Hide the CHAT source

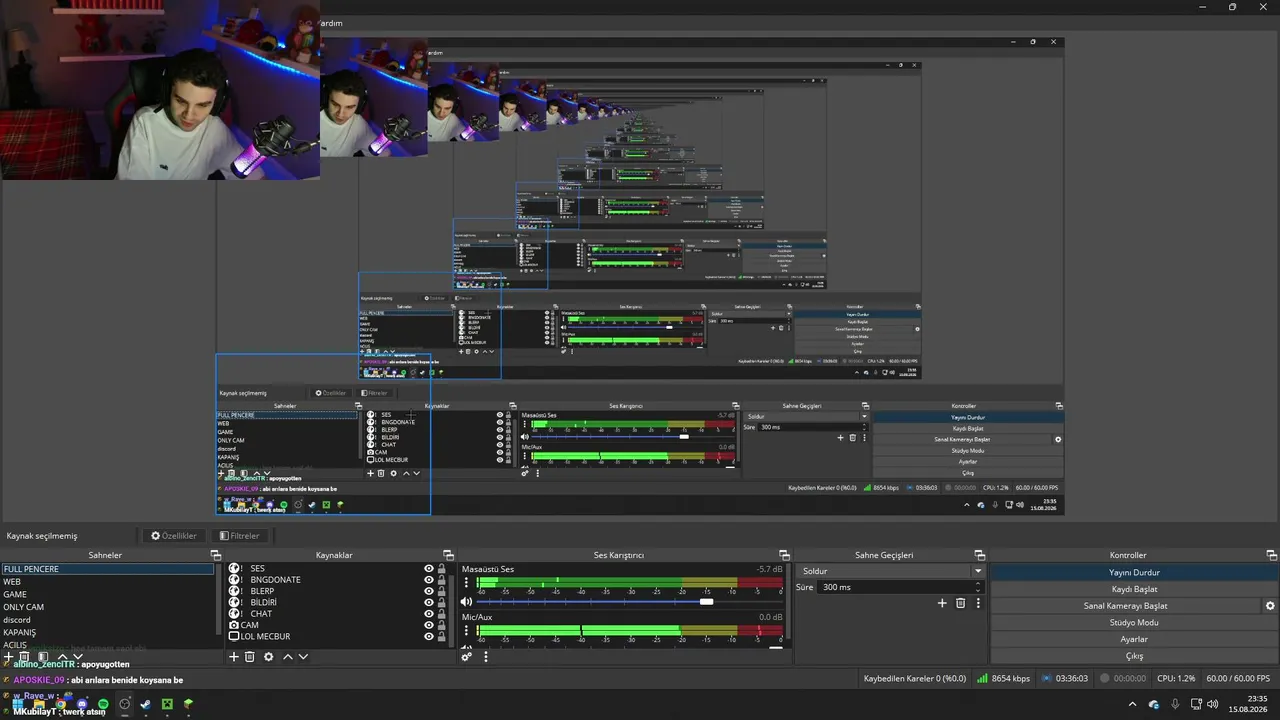coord(429,614)
